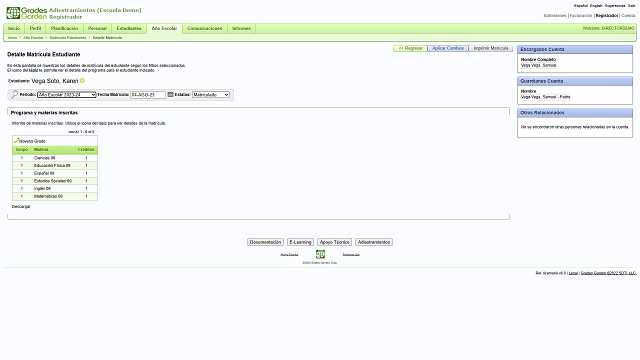
Task: Click the Adiestramientos footer button
Action: click(x=374, y=242)
